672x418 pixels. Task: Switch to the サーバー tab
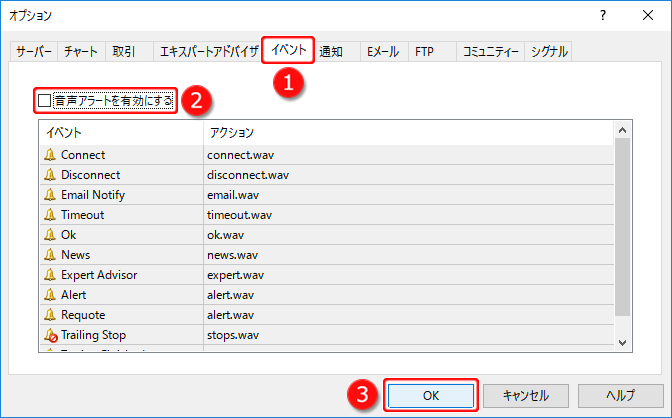(34, 52)
